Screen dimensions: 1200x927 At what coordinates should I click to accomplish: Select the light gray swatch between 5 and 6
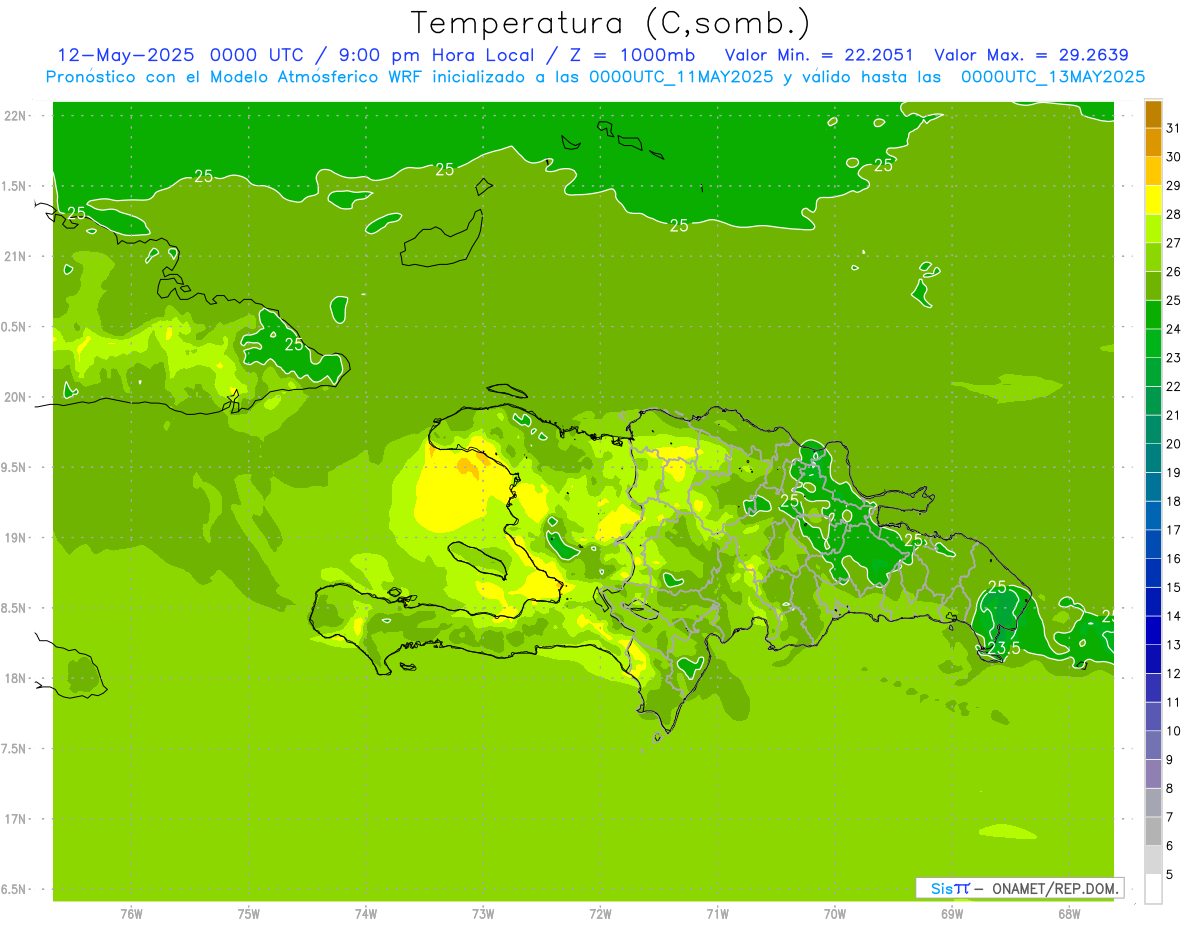1153,860
